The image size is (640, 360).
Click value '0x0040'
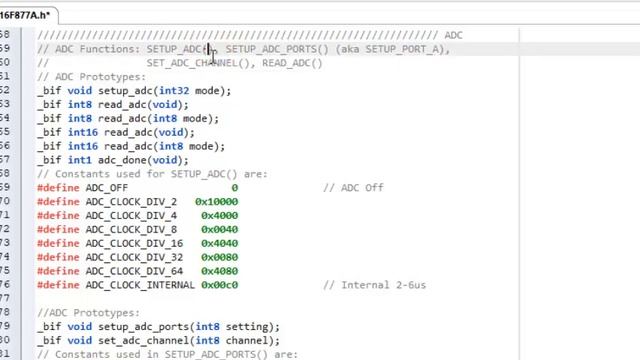[219, 230]
